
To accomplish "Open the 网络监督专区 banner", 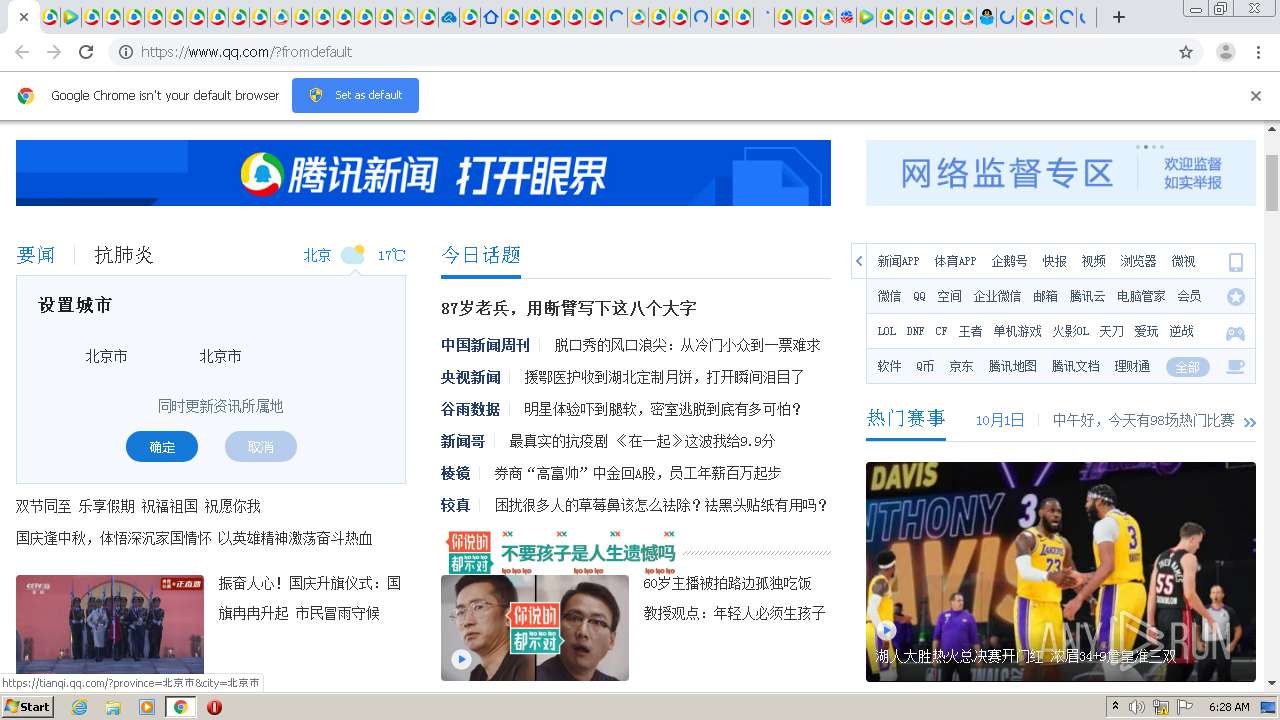I will (1060, 173).
